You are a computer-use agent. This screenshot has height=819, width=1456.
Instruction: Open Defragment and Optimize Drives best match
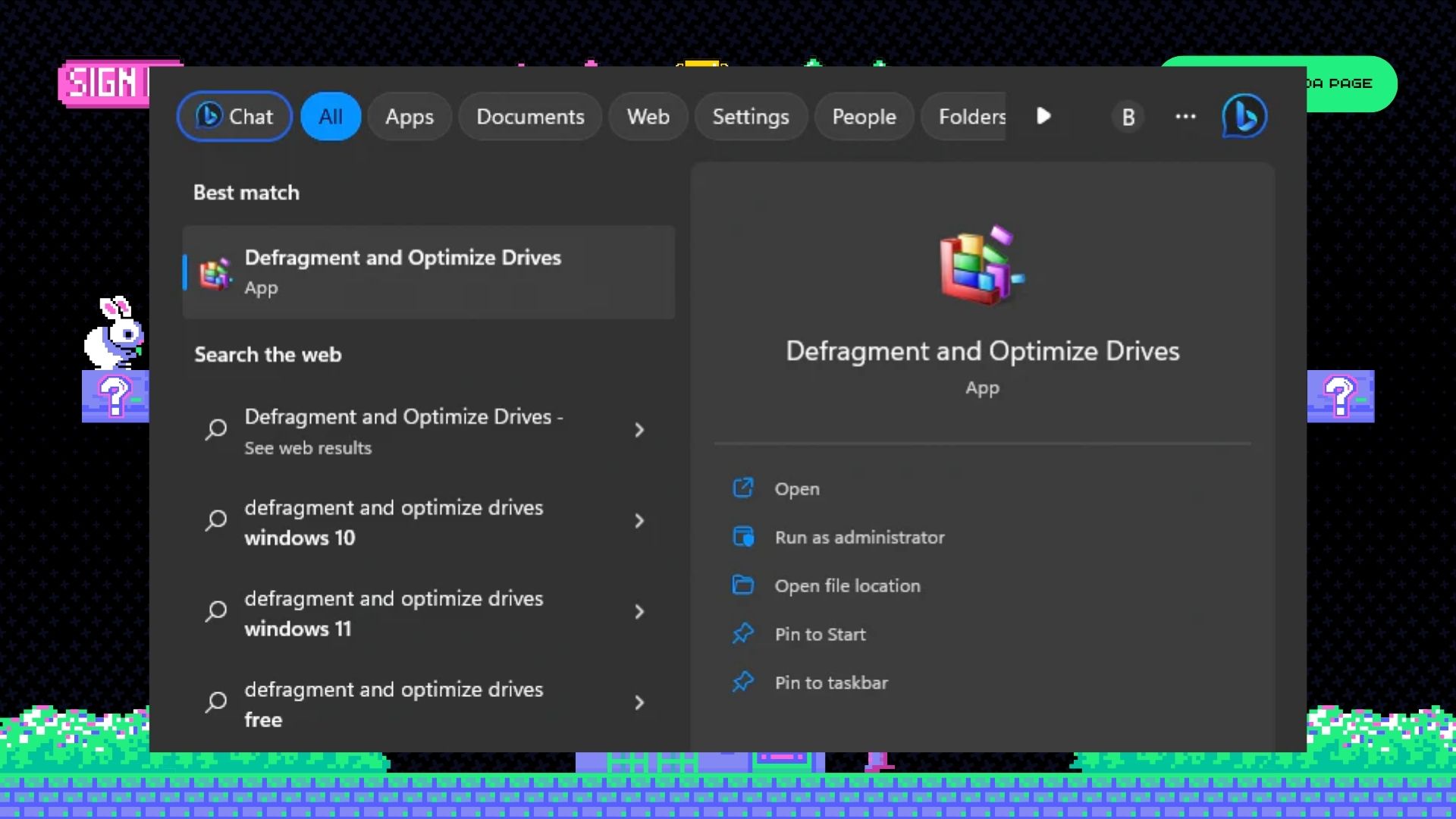[x=428, y=272]
